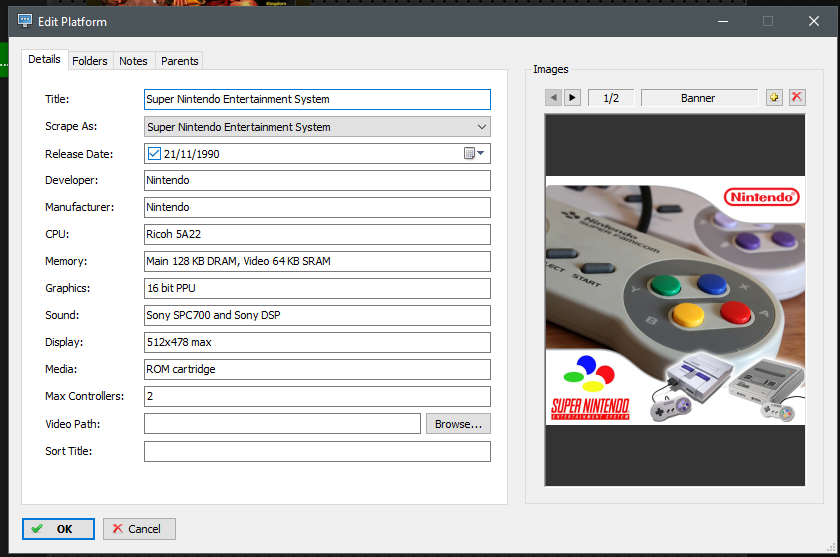Toggle the Release Date checkbox
The width and height of the screenshot is (840, 557).
pos(154,154)
